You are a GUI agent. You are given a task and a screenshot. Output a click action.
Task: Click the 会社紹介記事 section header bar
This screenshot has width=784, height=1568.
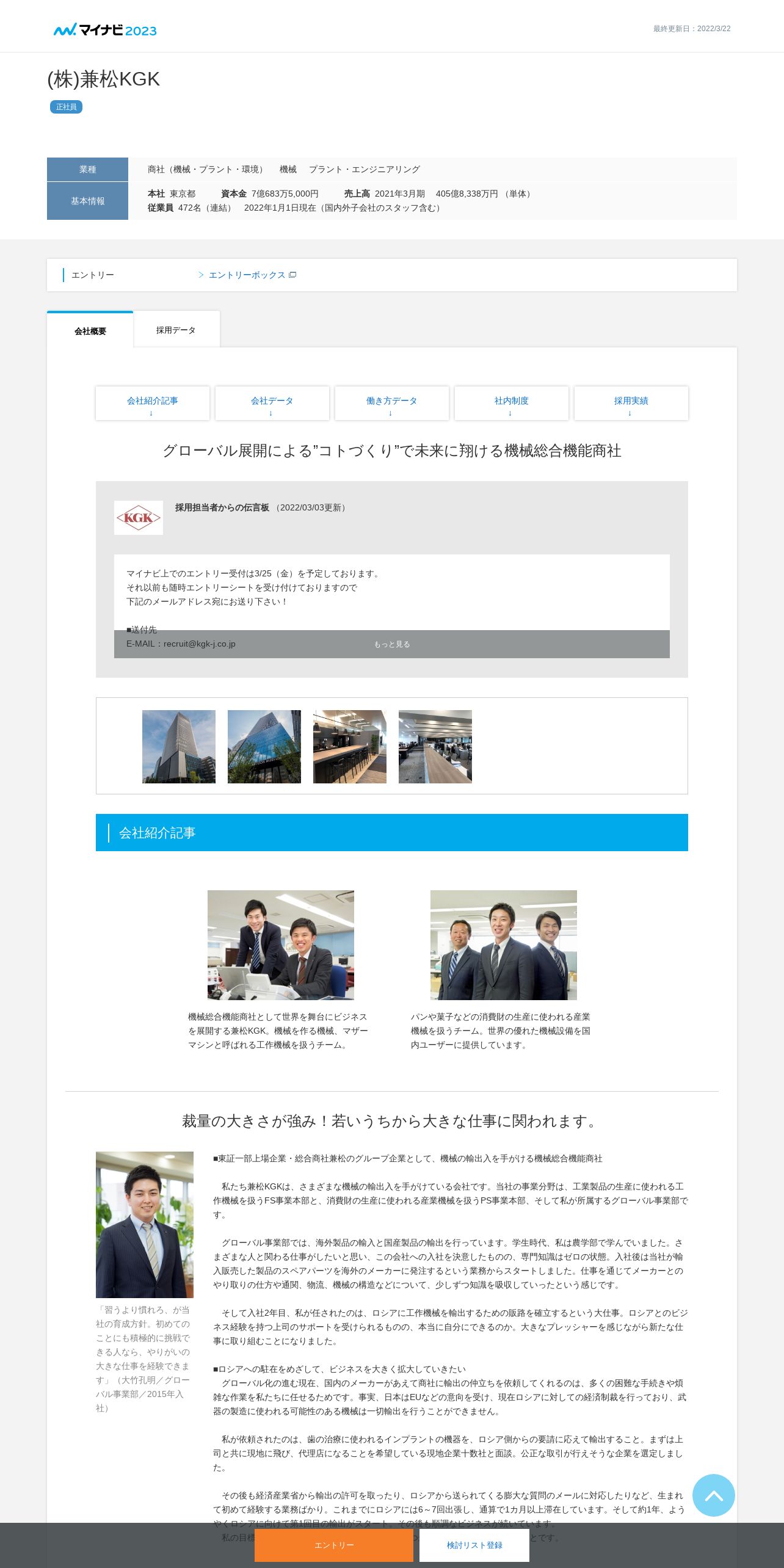tap(392, 832)
